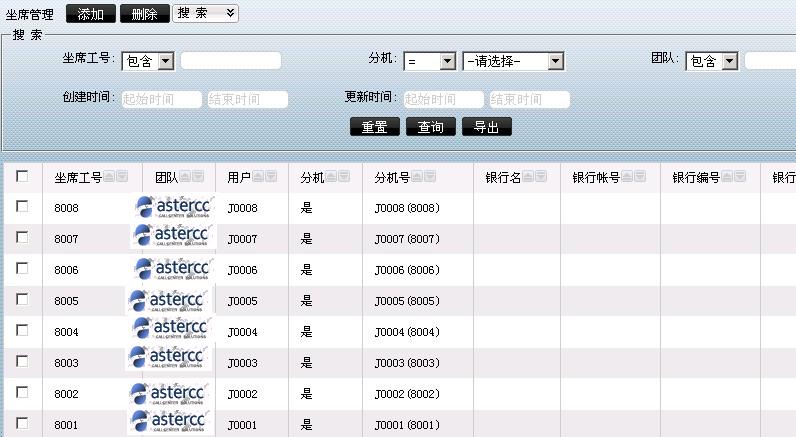This screenshot has height=437, width=796.
Task: Sort 坐席工号 column descending
Action: tap(122, 177)
